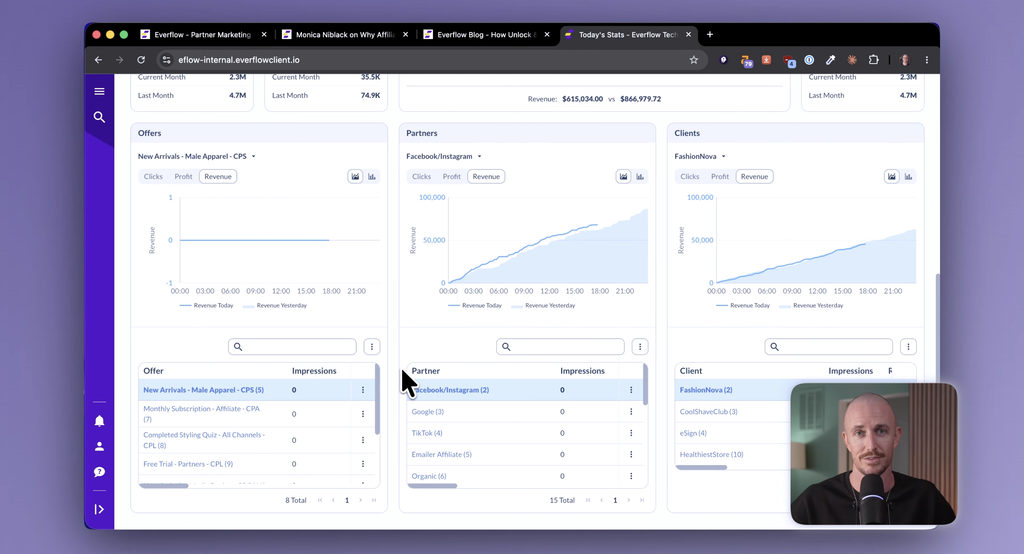1024x554 pixels.
Task: Select Profit metric in the Partners chart
Action: click(452, 176)
